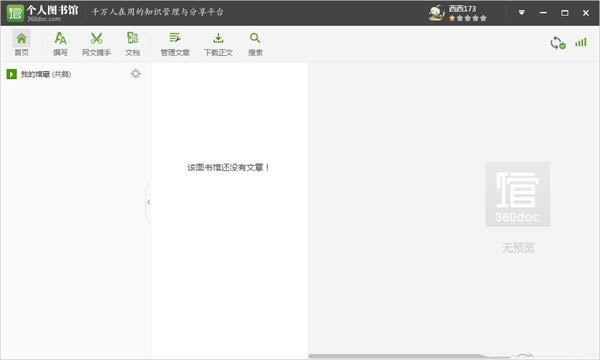Open the title bar dropdown menu arrow
The height and width of the screenshot is (360, 600).
click(x=521, y=13)
